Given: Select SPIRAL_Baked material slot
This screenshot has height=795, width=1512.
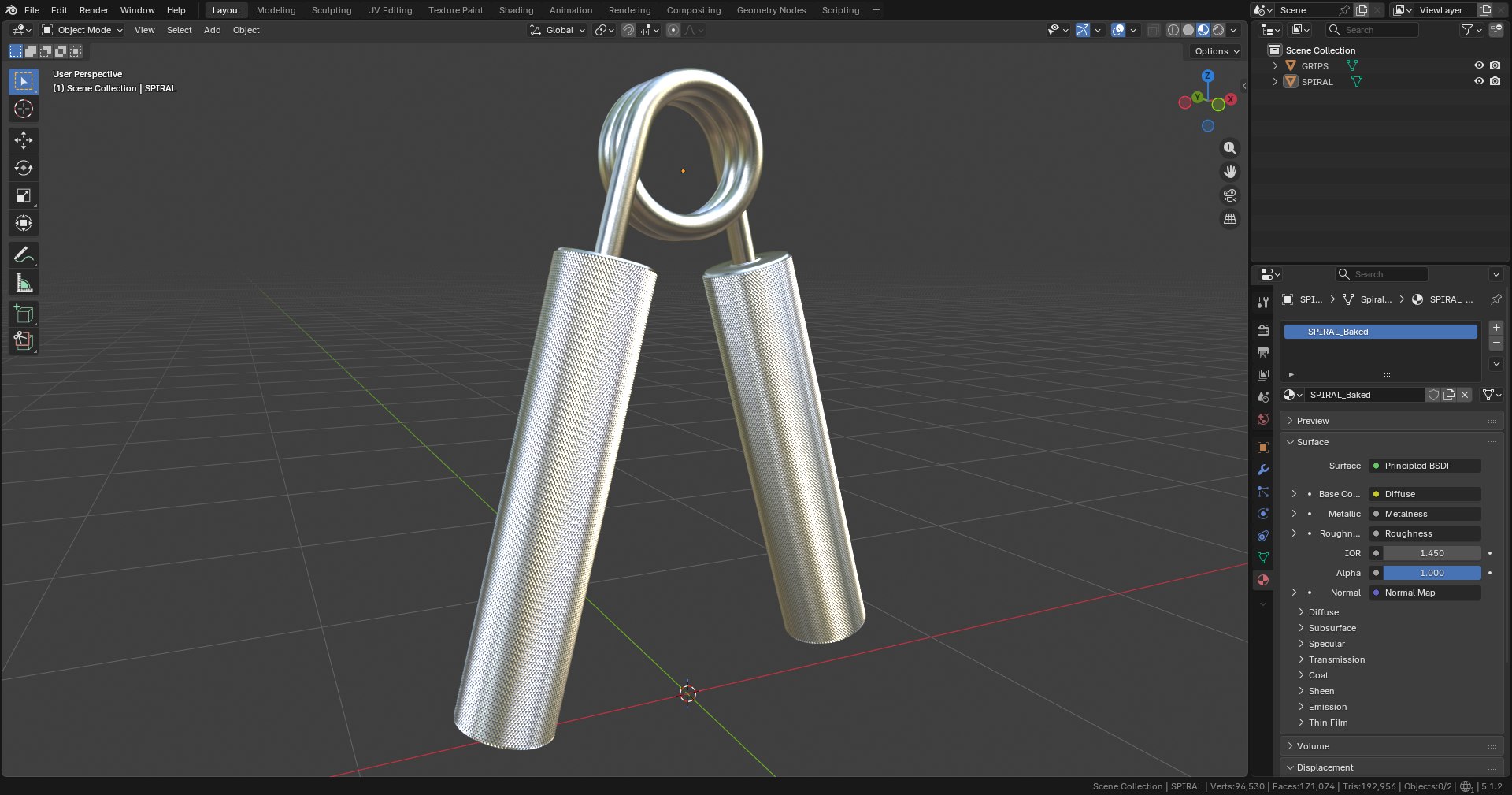Looking at the screenshot, I should point(1380,332).
